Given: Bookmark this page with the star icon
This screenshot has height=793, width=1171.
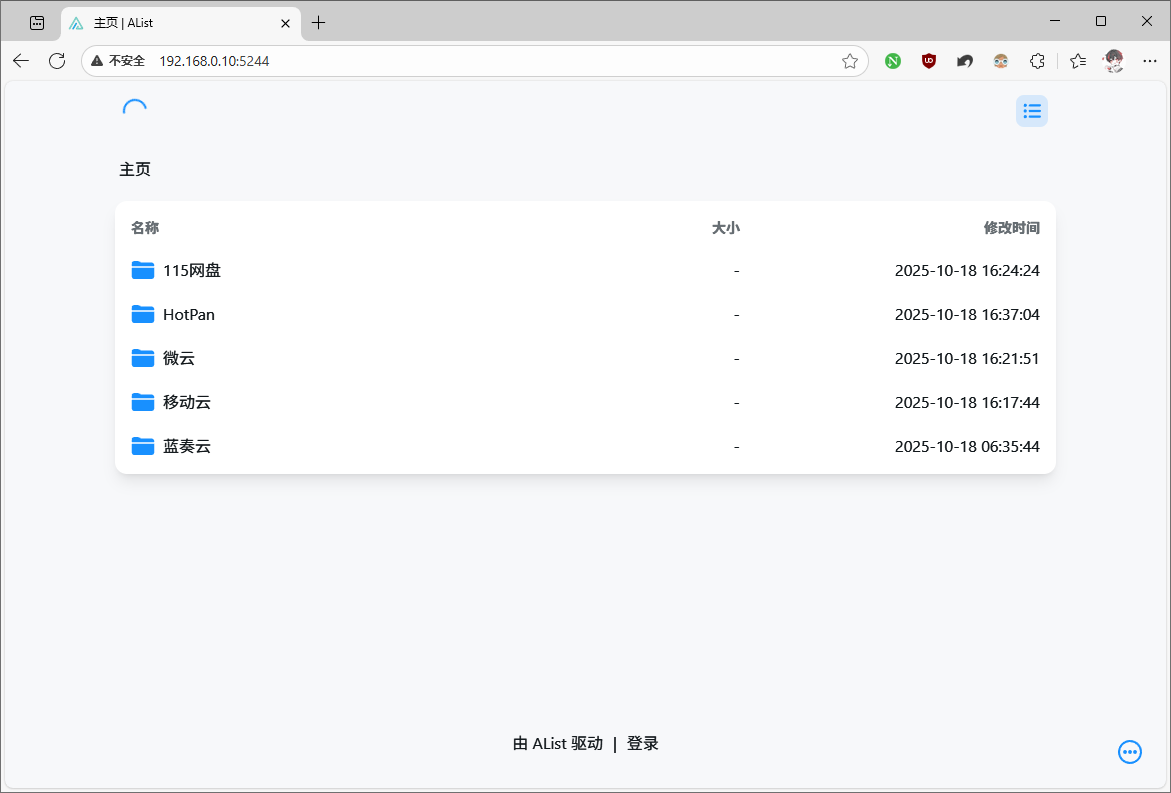Looking at the screenshot, I should click(x=849, y=61).
